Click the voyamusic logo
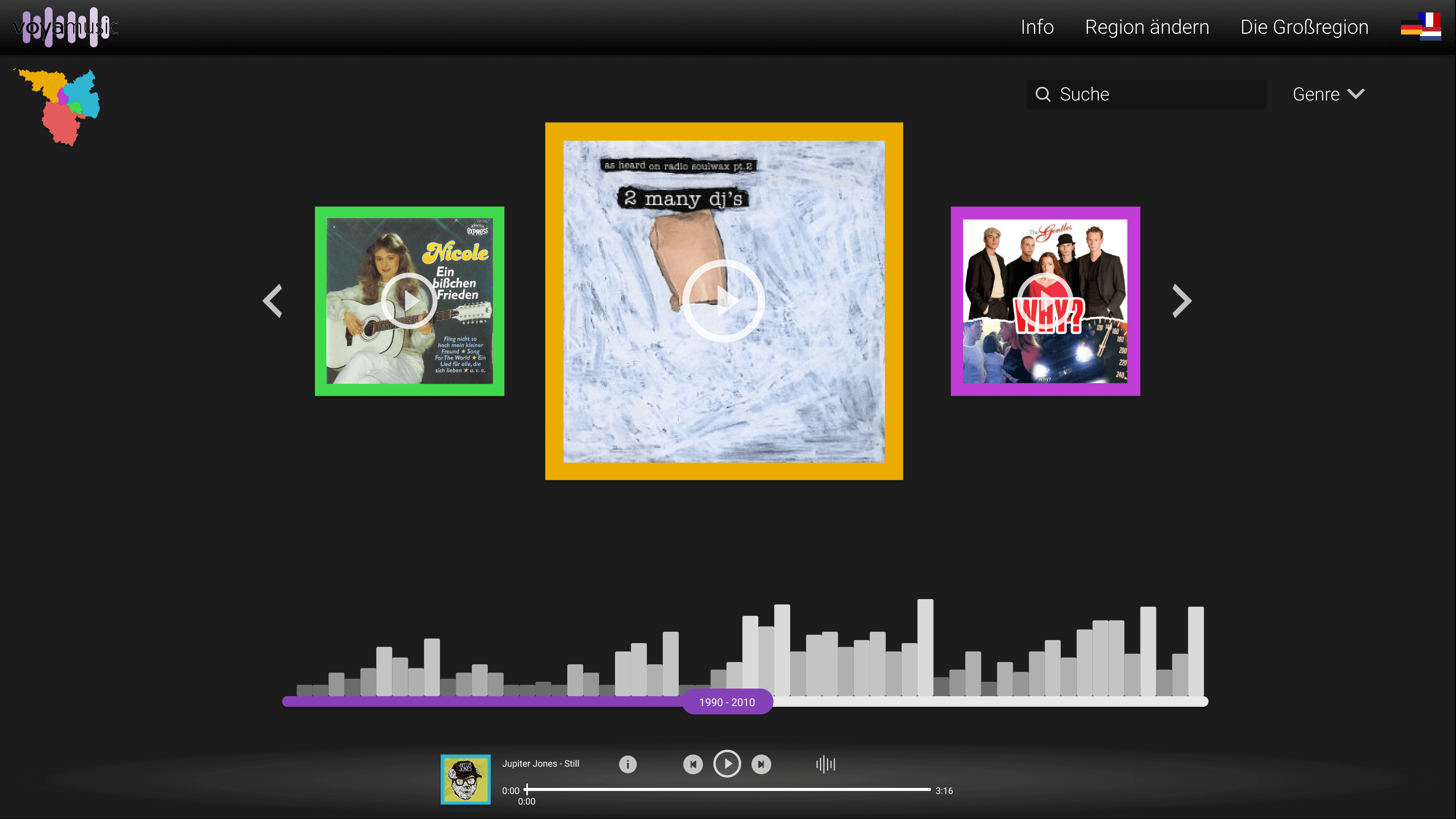This screenshot has height=819, width=1456. point(66,27)
